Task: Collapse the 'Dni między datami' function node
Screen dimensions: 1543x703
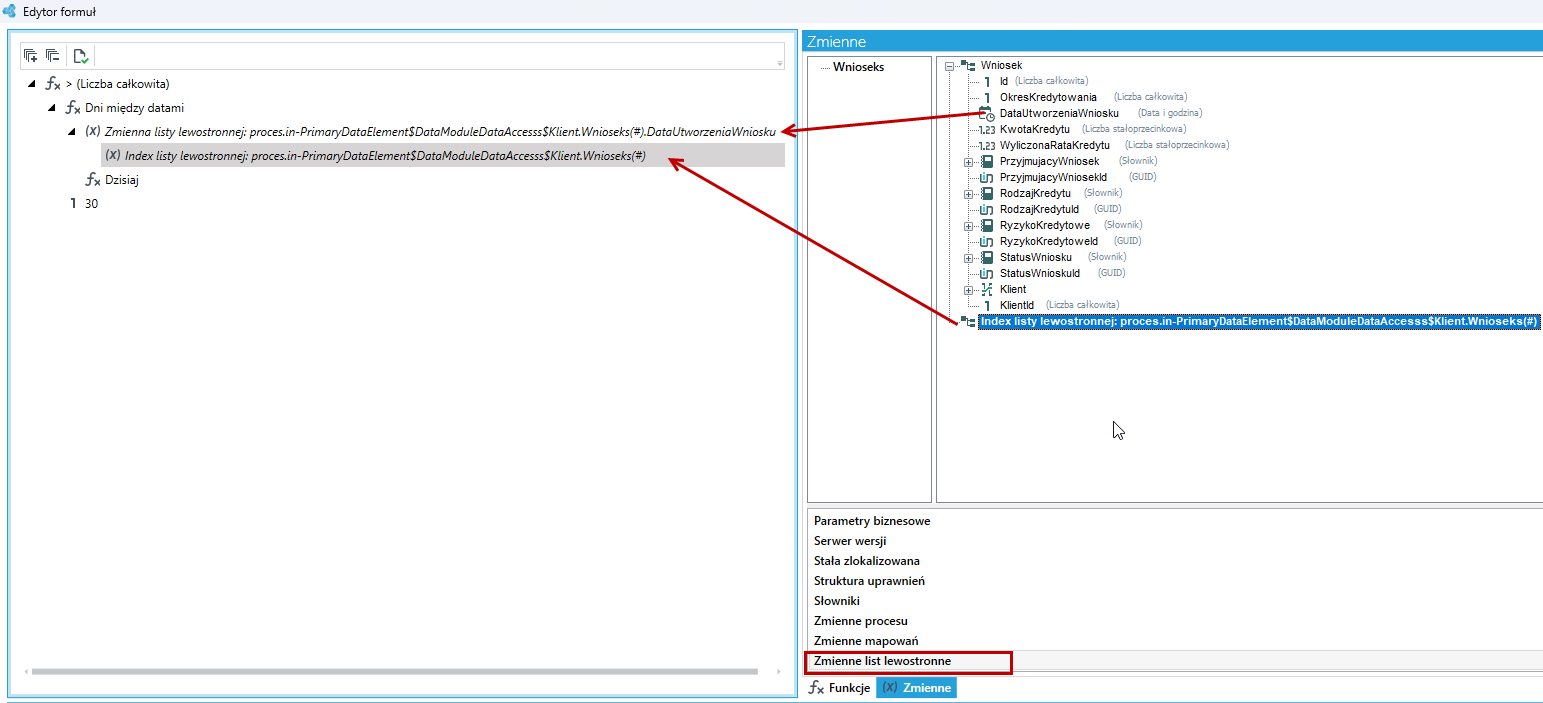Action: (51, 107)
